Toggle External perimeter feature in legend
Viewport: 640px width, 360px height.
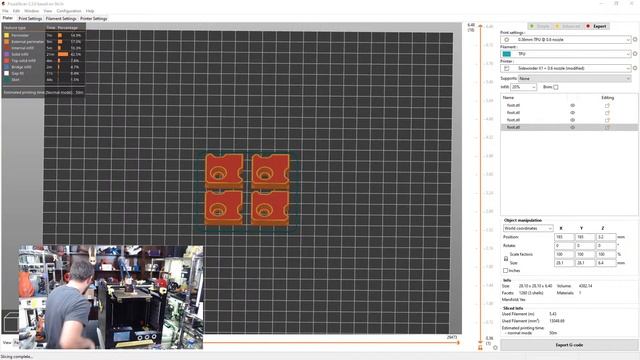(x=23, y=42)
